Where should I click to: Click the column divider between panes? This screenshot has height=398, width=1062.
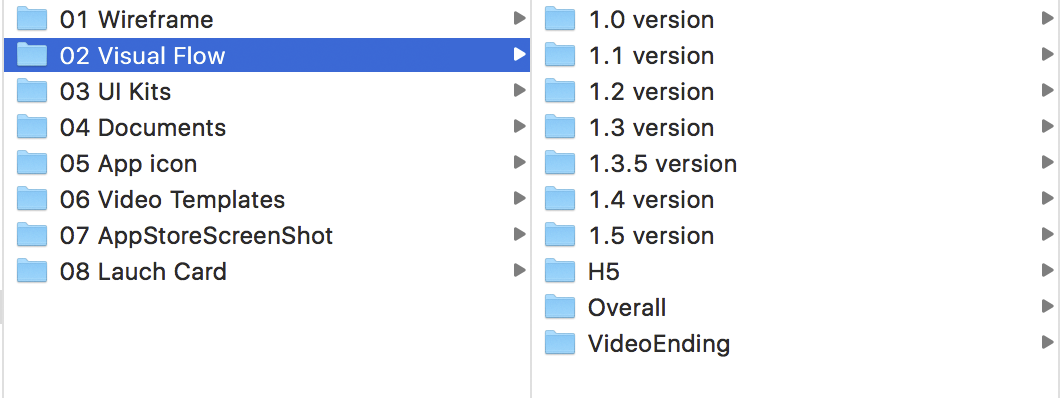(532, 199)
